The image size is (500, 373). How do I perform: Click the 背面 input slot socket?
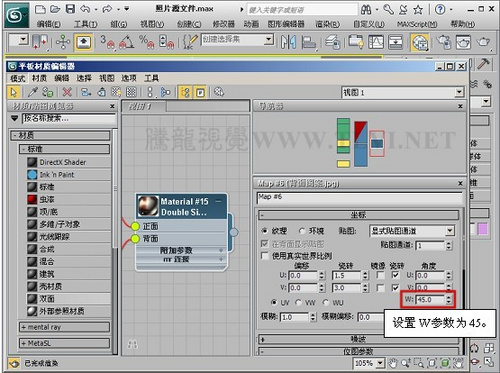coord(135,239)
